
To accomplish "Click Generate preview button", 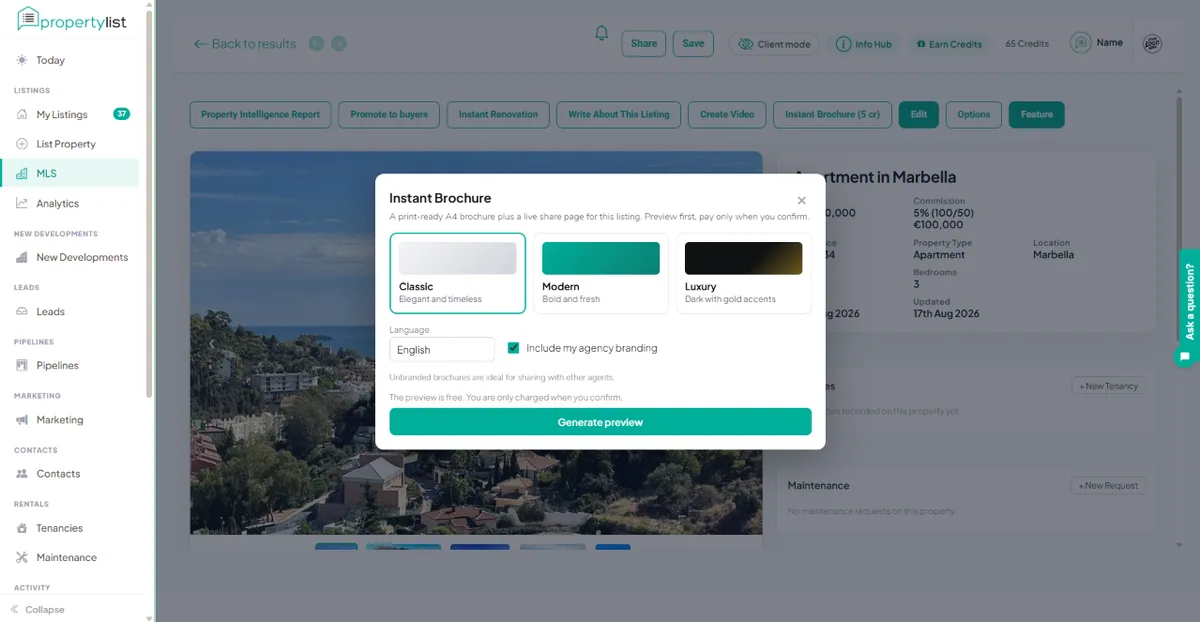I will tap(600, 422).
